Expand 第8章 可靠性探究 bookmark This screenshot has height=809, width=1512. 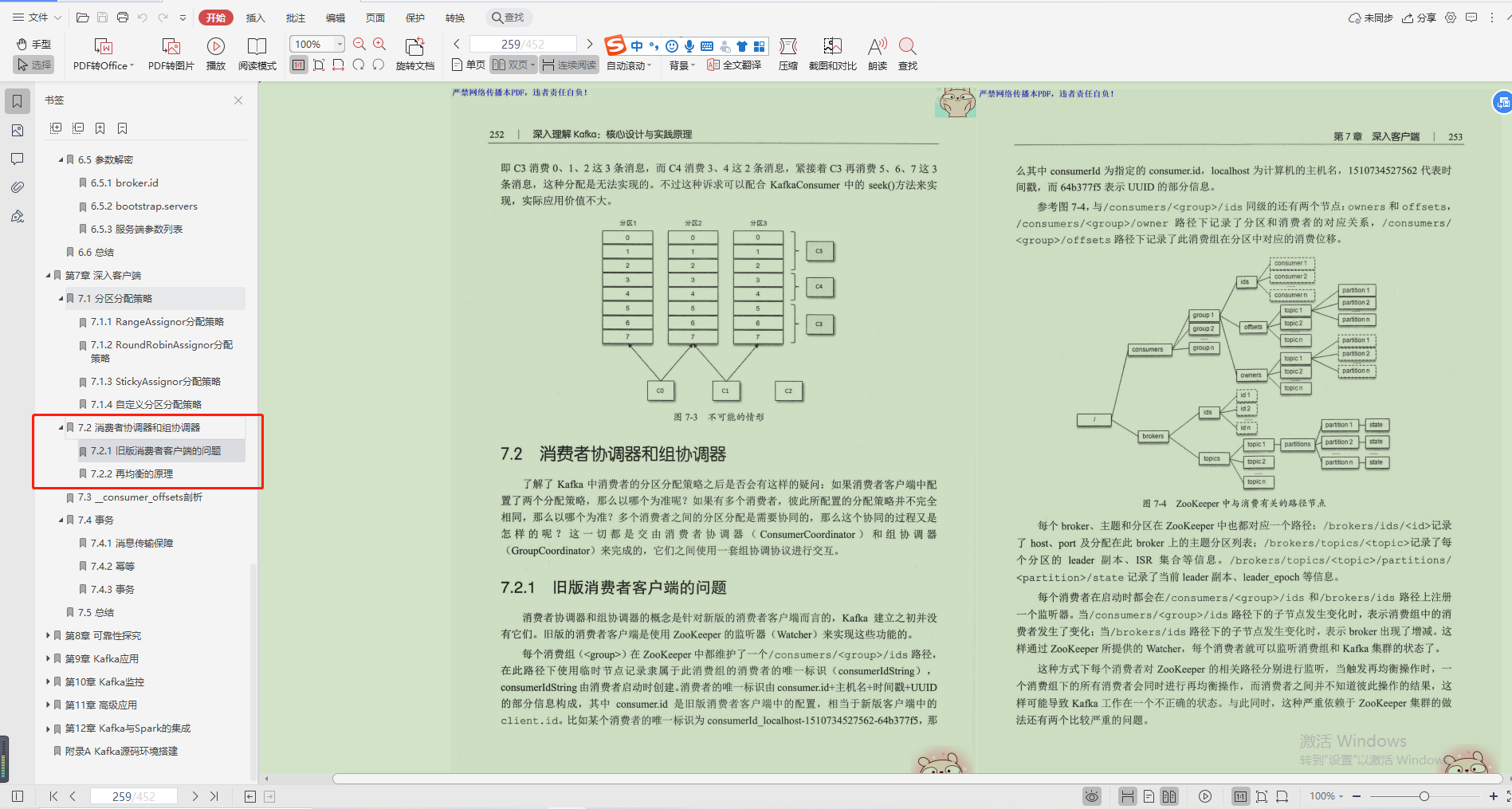48,636
